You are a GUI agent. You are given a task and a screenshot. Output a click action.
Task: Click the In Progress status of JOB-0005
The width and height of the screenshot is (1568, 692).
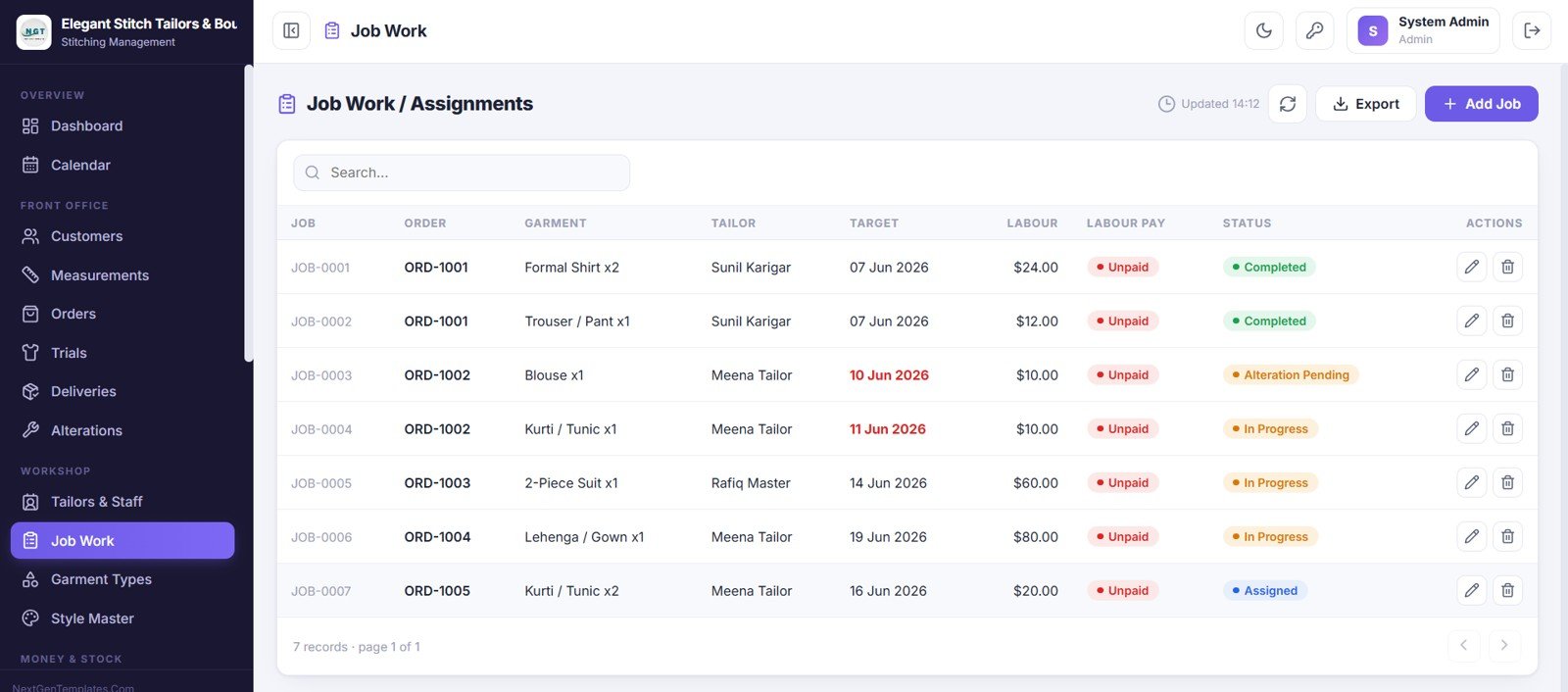[x=1270, y=482]
